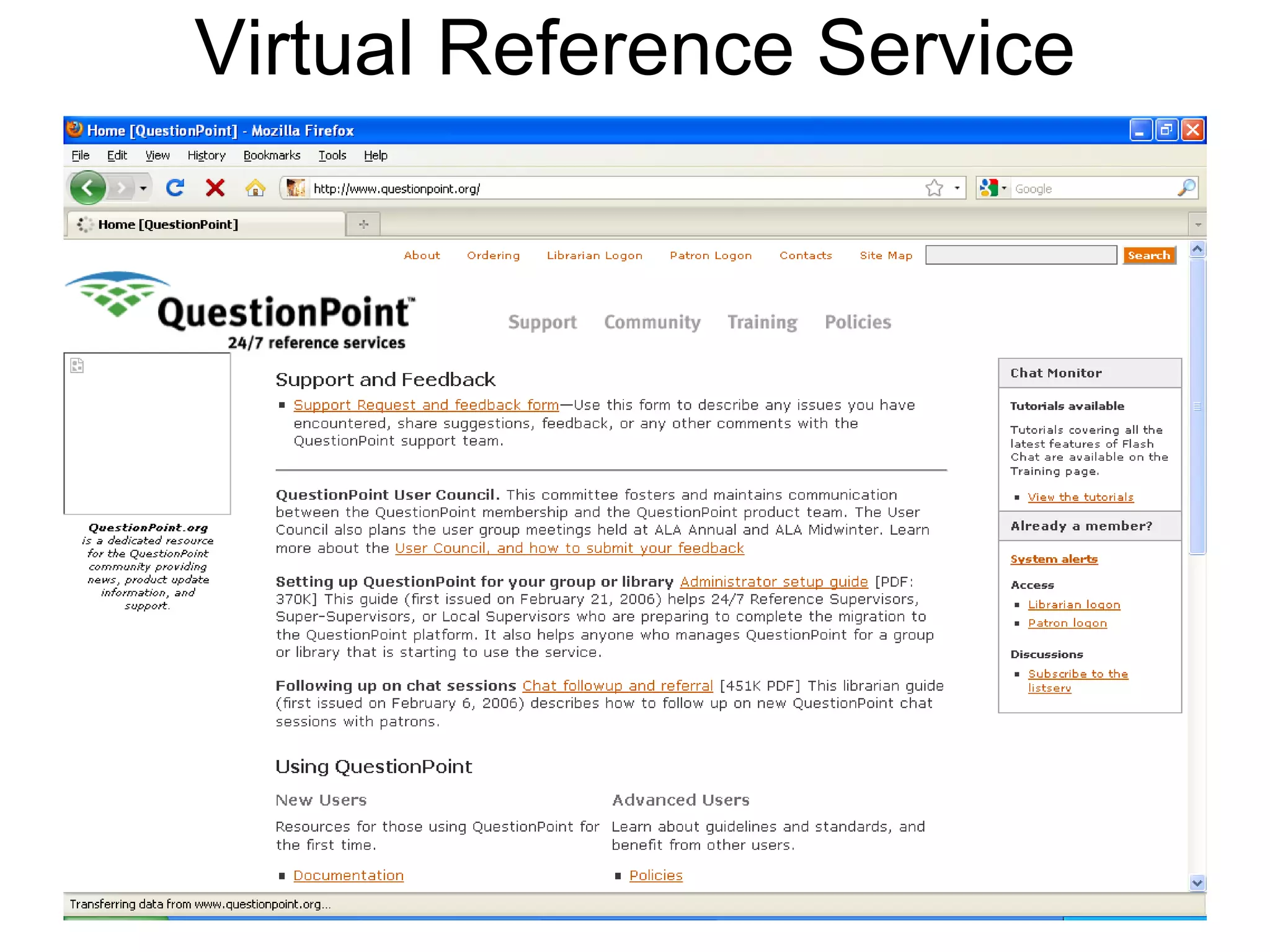Open the View menu
Screen dimensions: 1270x952
pos(158,156)
